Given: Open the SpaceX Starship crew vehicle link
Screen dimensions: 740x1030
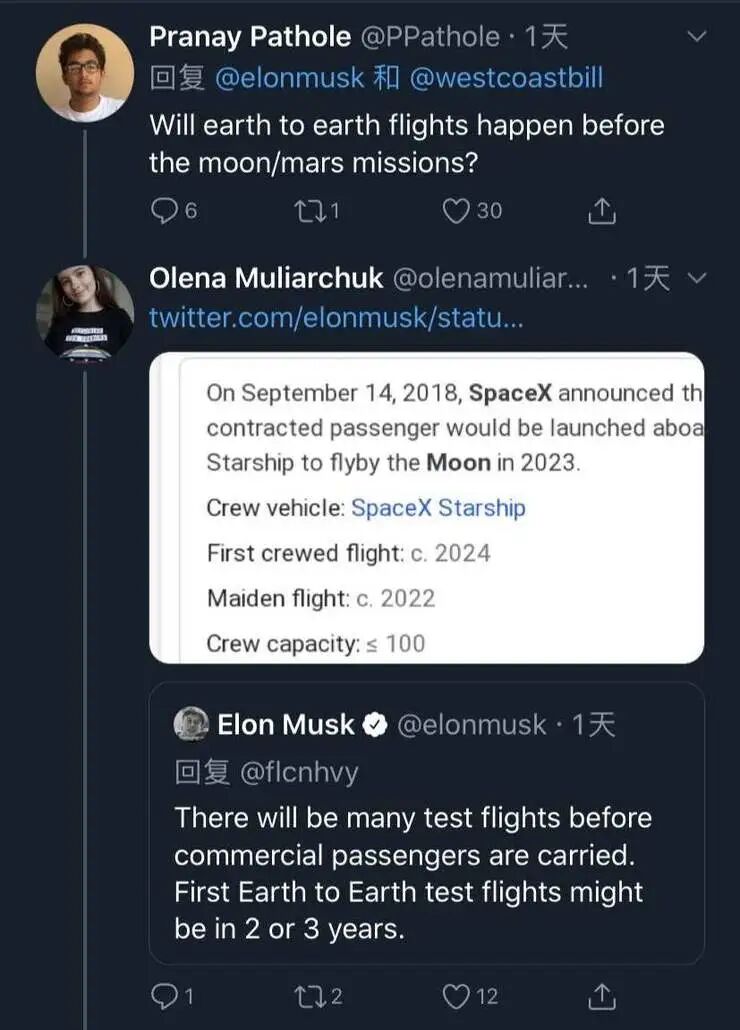Looking at the screenshot, I should pos(438,508).
